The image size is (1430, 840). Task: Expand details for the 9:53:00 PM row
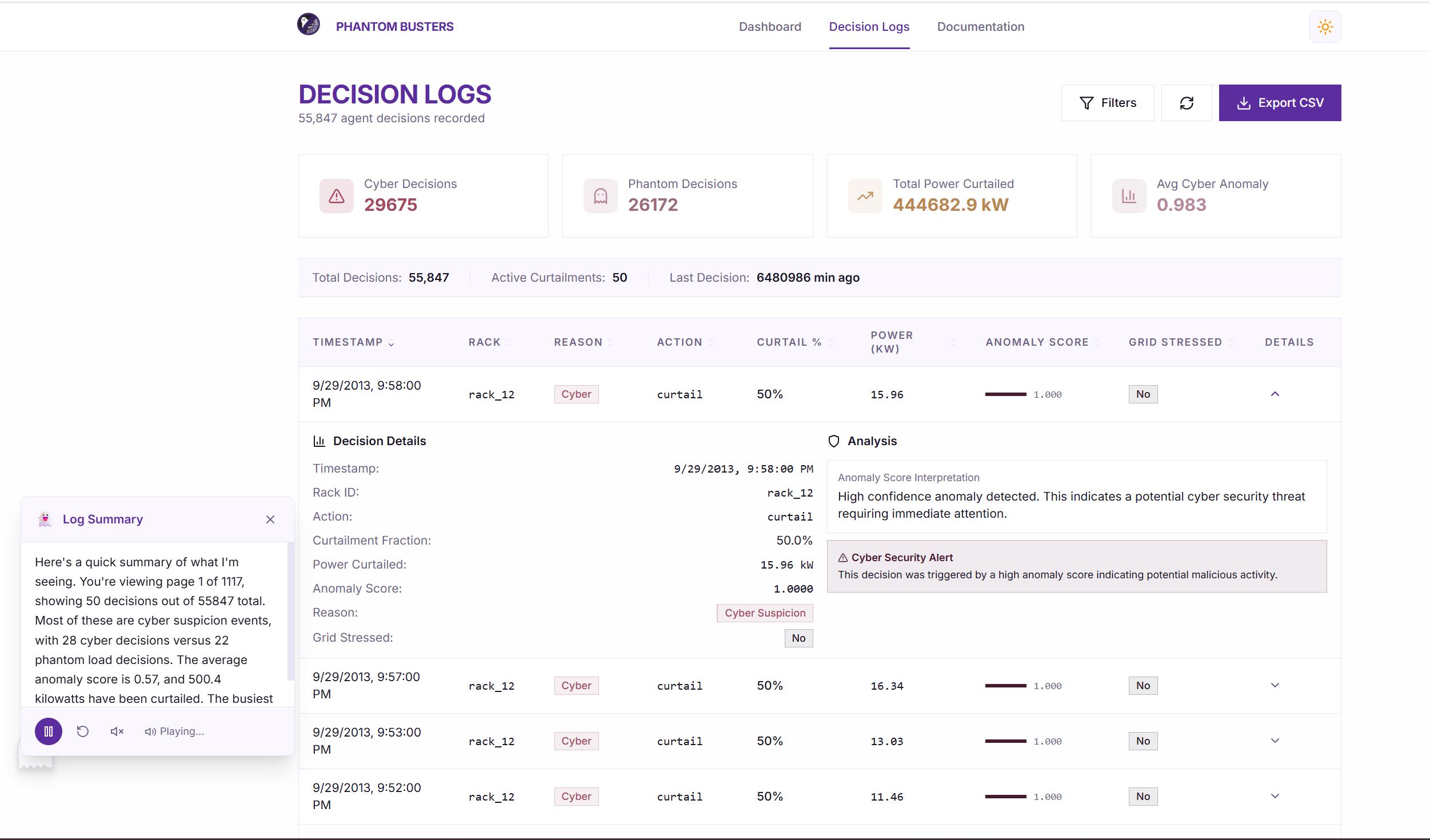click(x=1275, y=741)
